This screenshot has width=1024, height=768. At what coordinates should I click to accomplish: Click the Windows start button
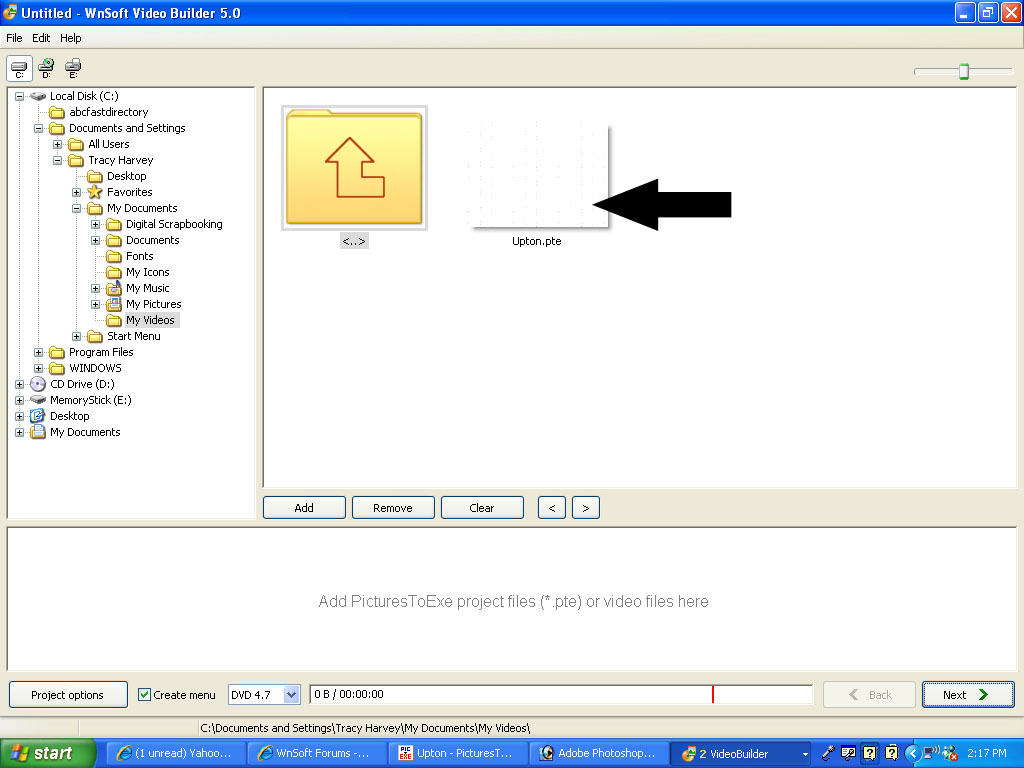48,753
